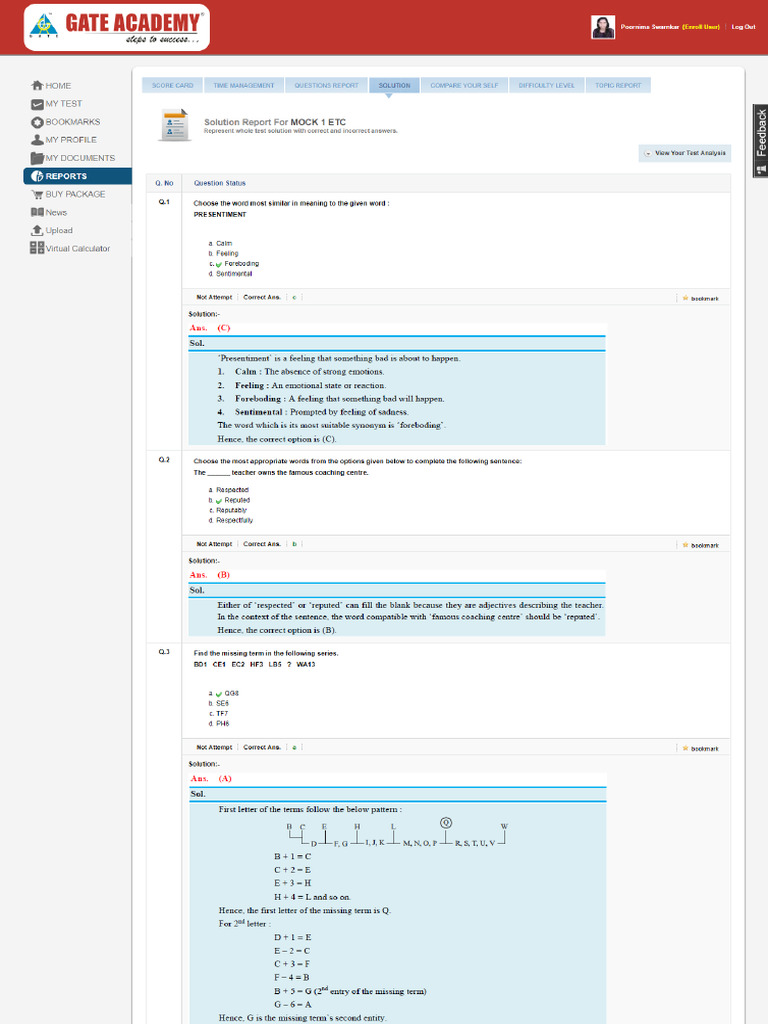This screenshot has width=768, height=1024.
Task: Click option c. TF7 in Q.3
Action: [x=218, y=714]
